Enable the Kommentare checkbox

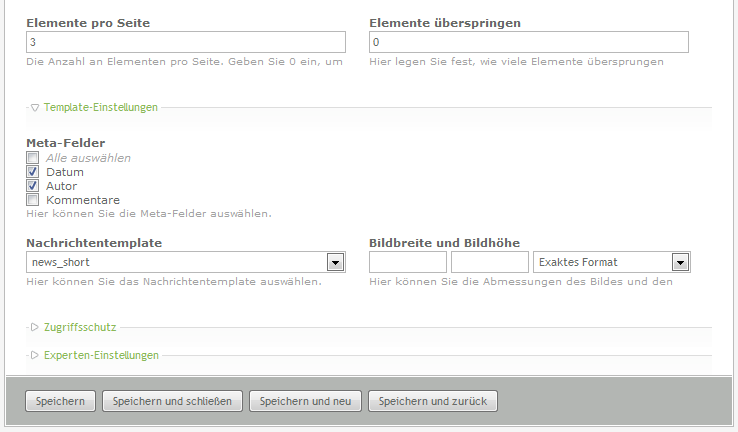33,200
